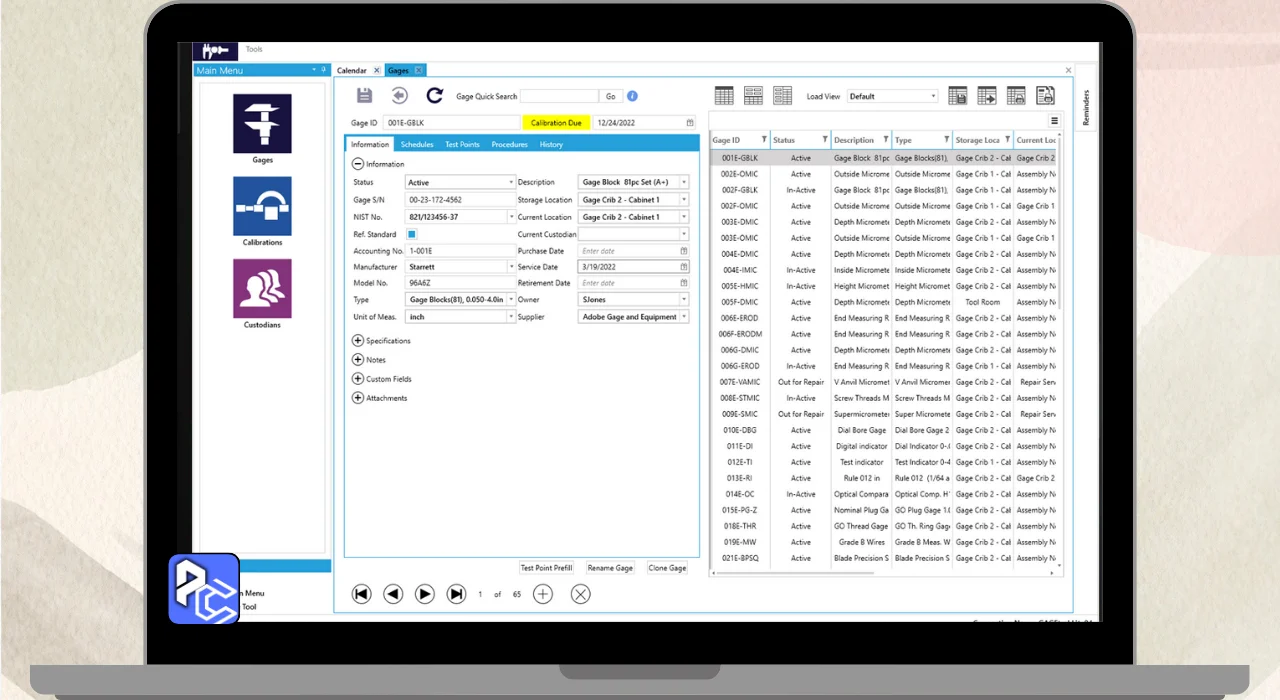Select the first grid view layout icon
The width and height of the screenshot is (1280, 700).
(724, 96)
